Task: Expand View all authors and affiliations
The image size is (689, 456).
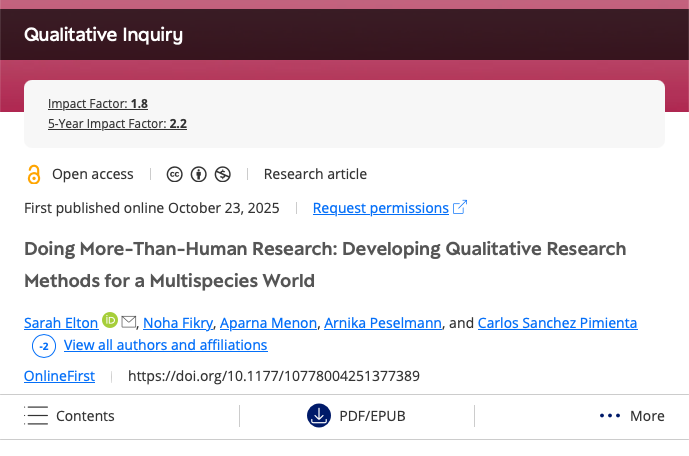Action: click(166, 345)
